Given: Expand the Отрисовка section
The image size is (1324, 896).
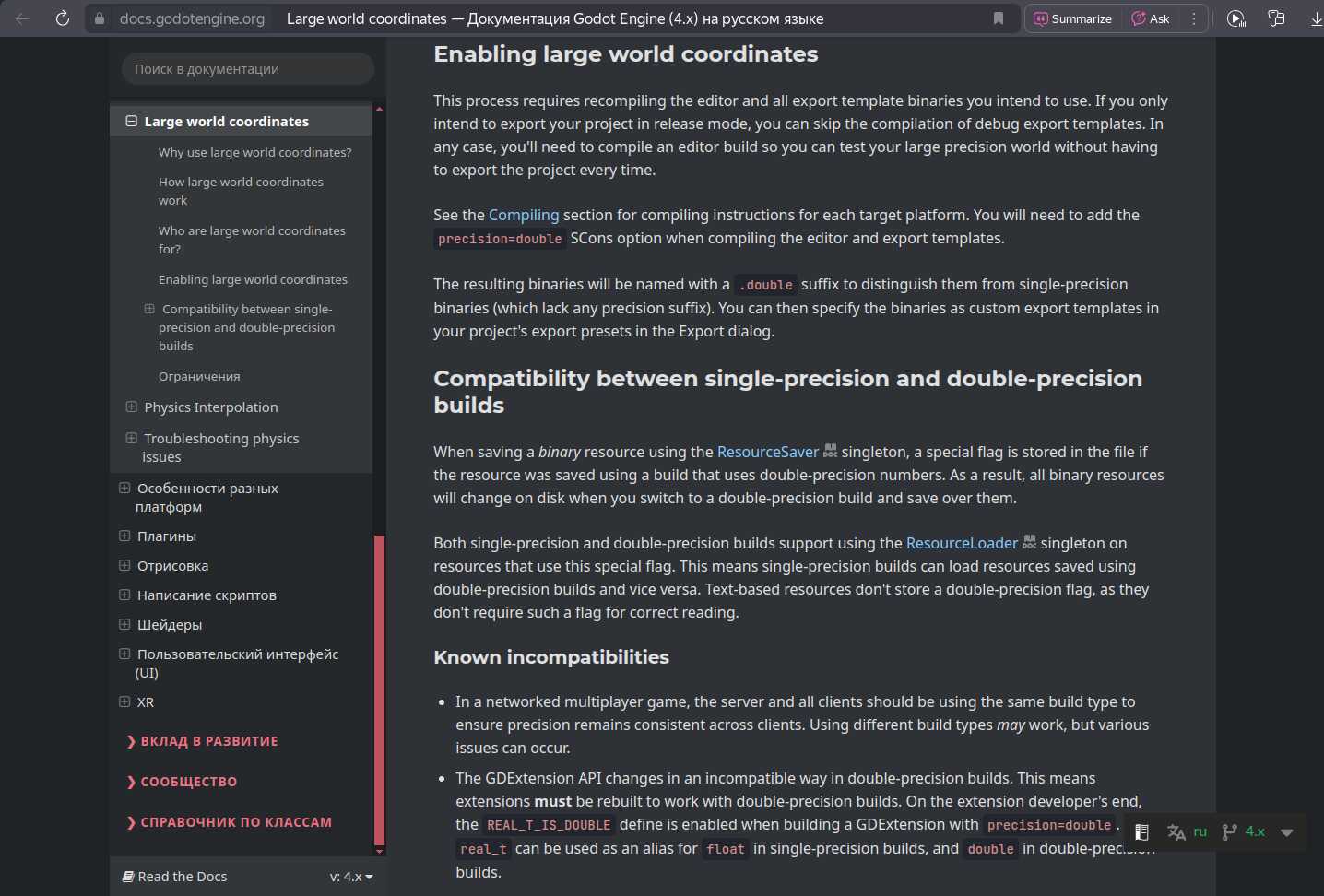Looking at the screenshot, I should click(x=124, y=565).
